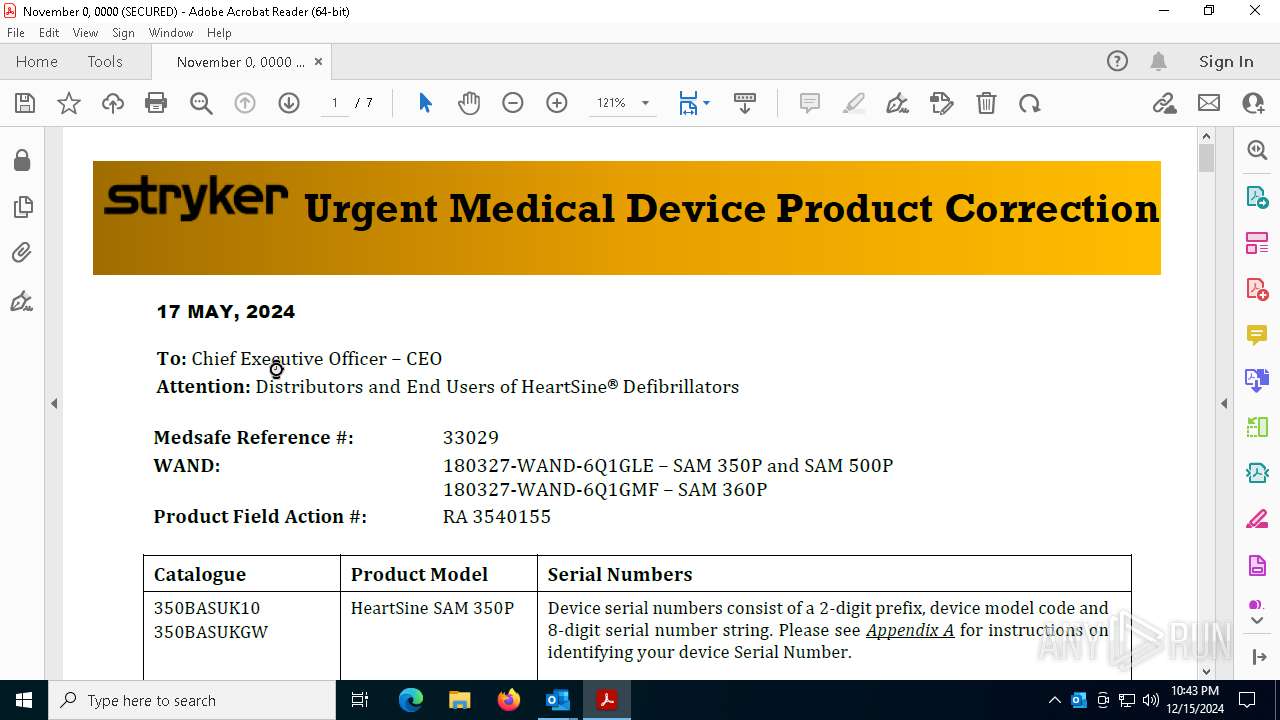
Task: Print the document
Action: pos(156,103)
